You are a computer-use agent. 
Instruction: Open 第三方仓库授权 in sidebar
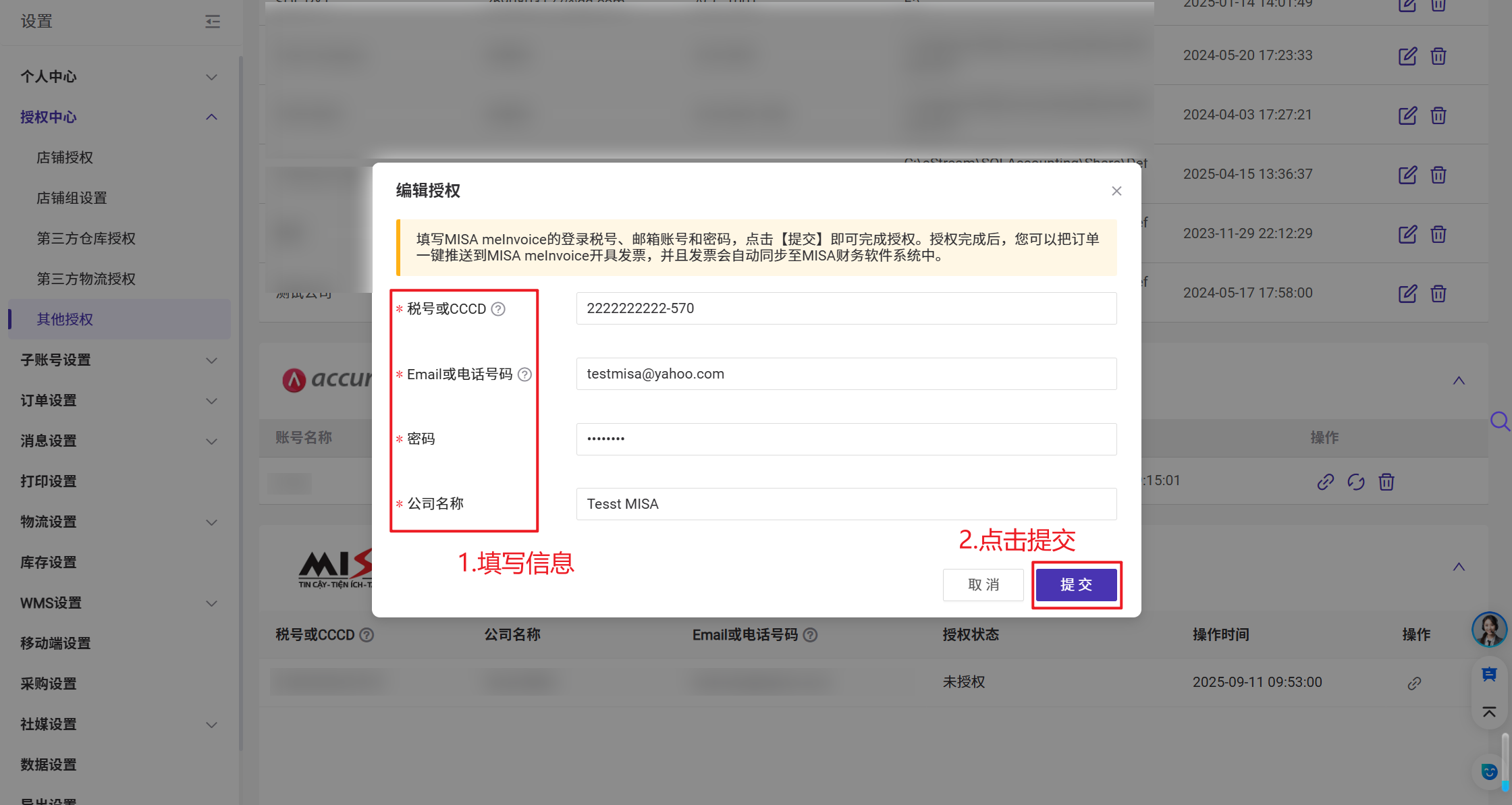pyautogui.click(x=86, y=239)
